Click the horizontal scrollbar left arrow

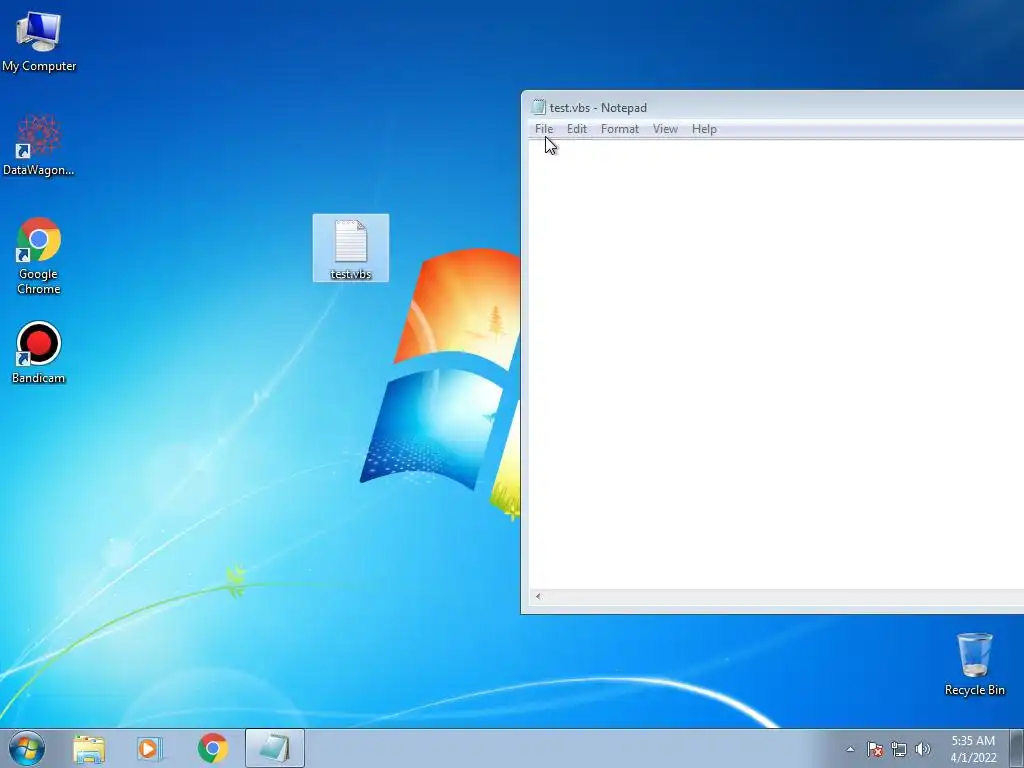pyautogui.click(x=538, y=596)
